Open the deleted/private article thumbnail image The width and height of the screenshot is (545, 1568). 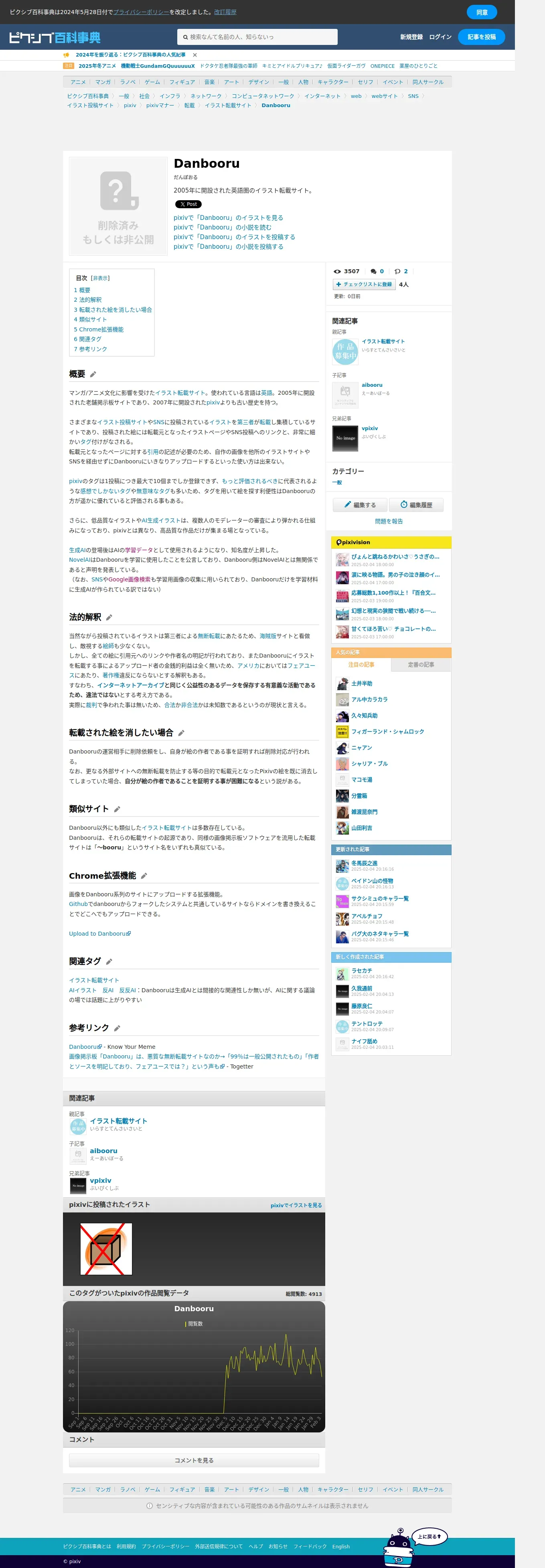click(x=118, y=206)
